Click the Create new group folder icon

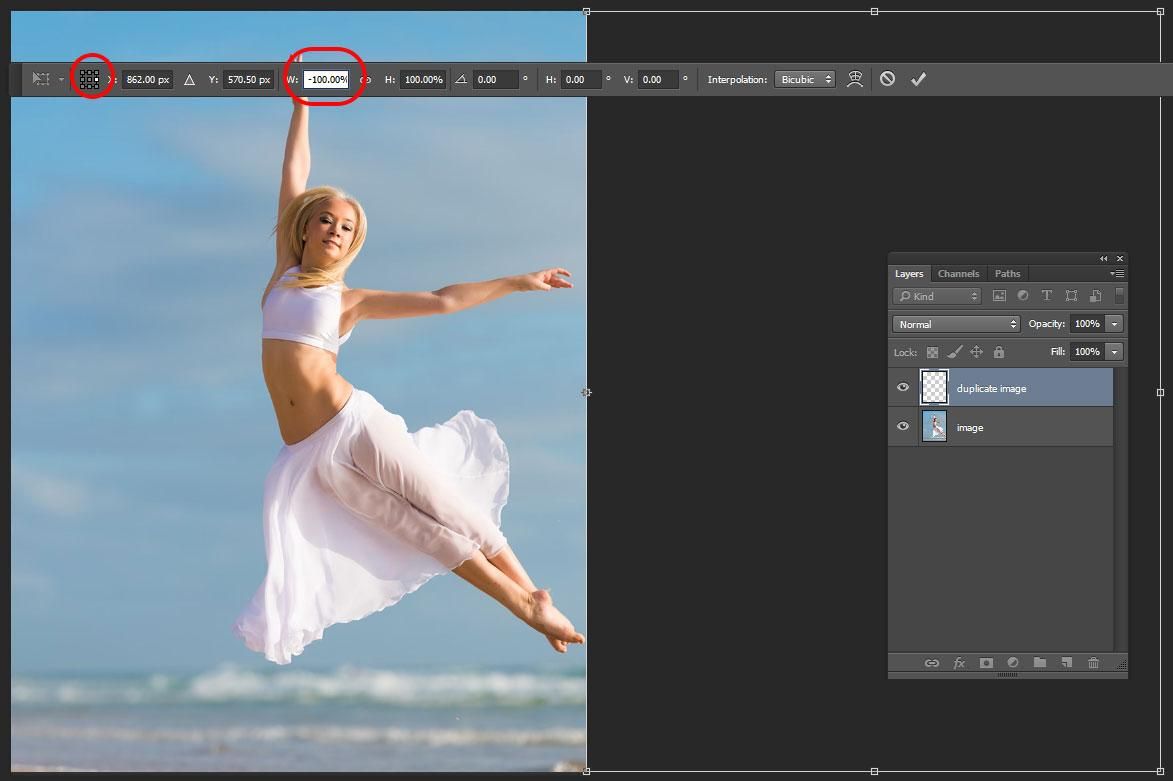(1040, 662)
